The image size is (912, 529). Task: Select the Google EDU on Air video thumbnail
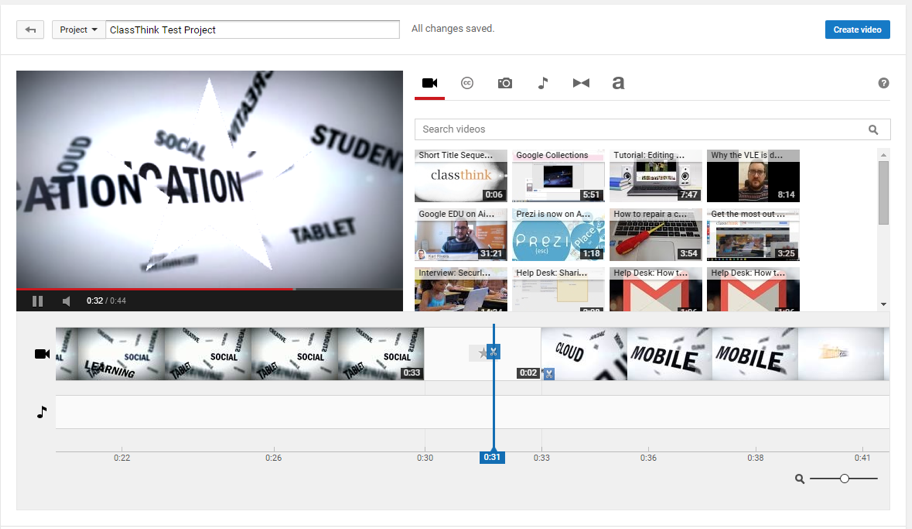coord(461,234)
